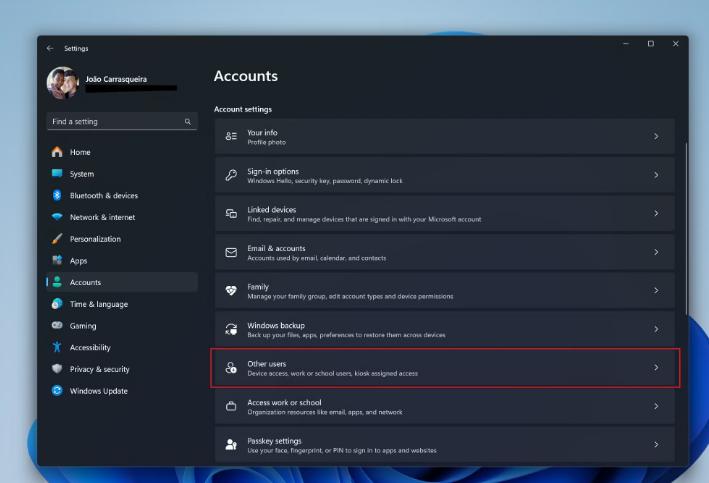This screenshot has height=483, width=709.
Task: Click the Privacy & security shield icon
Action: pyautogui.click(x=57, y=369)
